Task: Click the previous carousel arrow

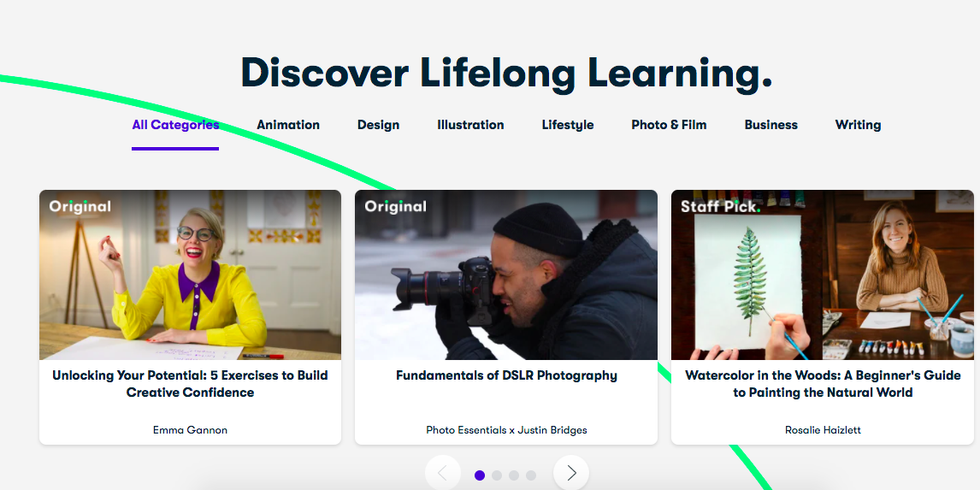Action: [x=442, y=473]
